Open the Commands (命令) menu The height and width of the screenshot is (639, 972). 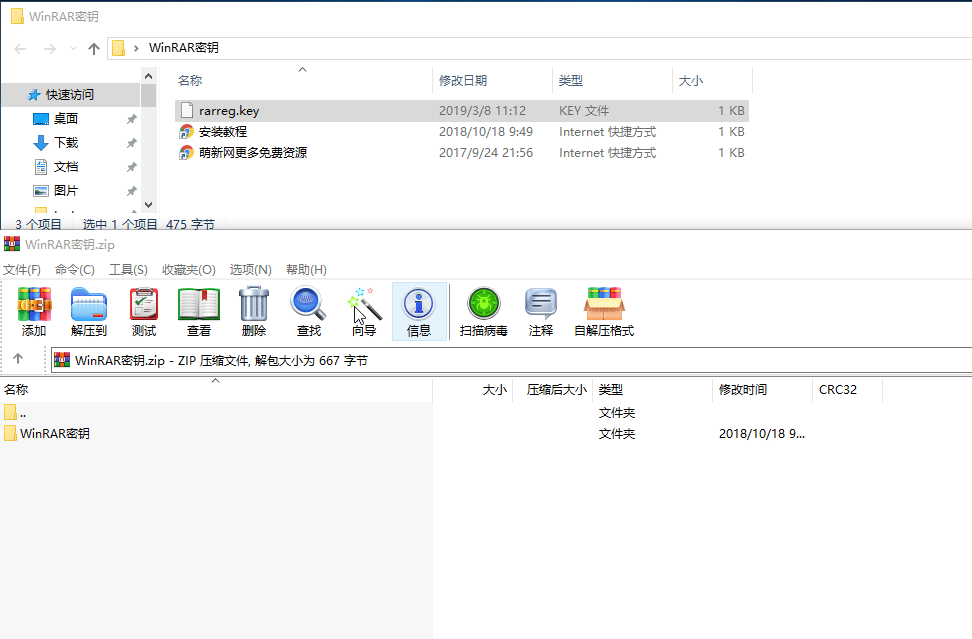pyautogui.click(x=74, y=270)
